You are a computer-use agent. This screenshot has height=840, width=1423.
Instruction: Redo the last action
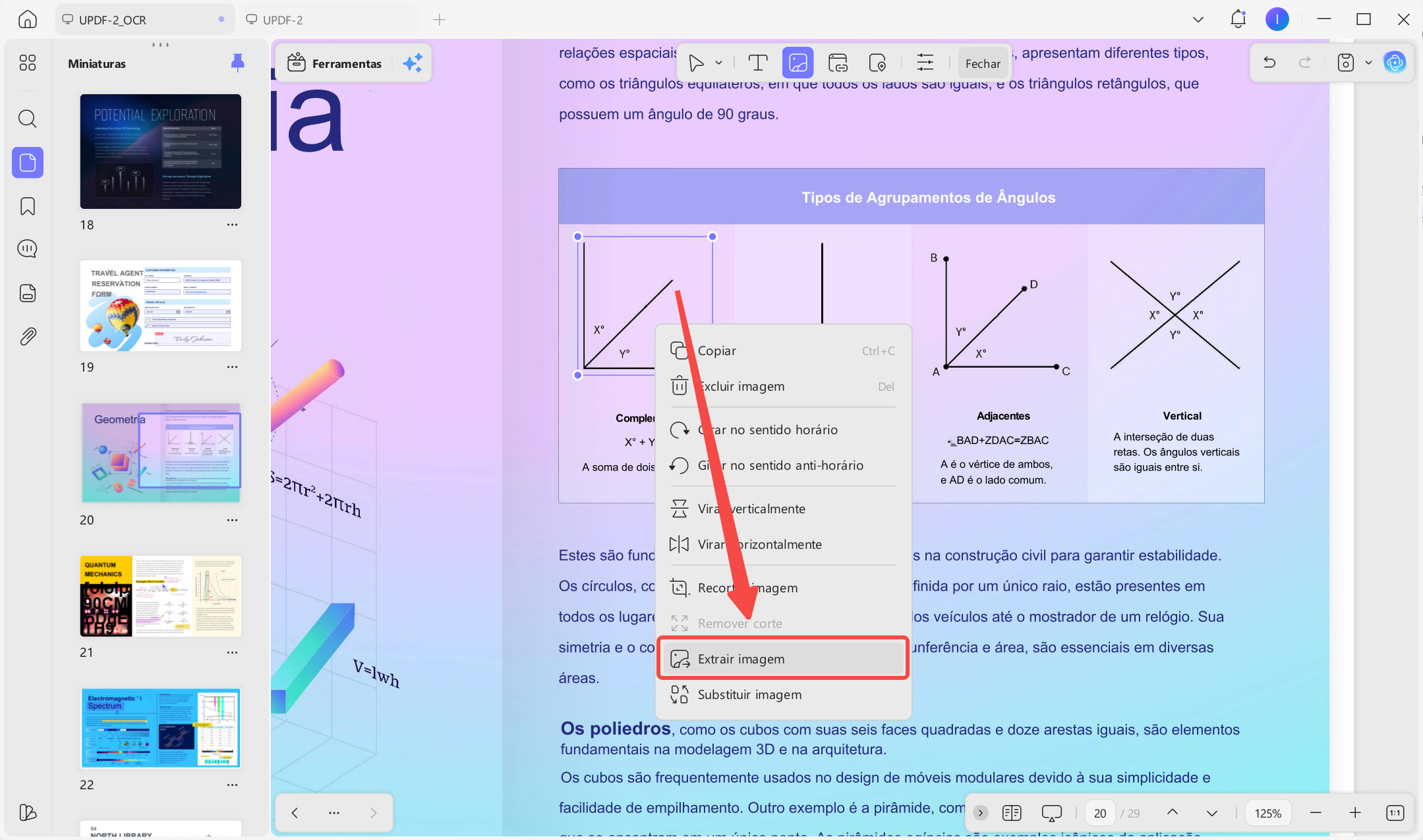coord(1304,63)
